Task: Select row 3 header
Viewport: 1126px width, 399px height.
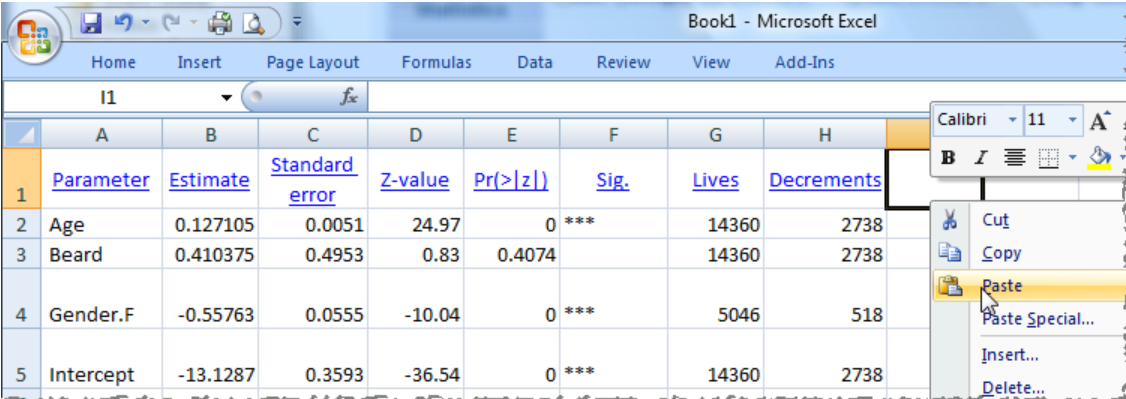Action: 22,254
